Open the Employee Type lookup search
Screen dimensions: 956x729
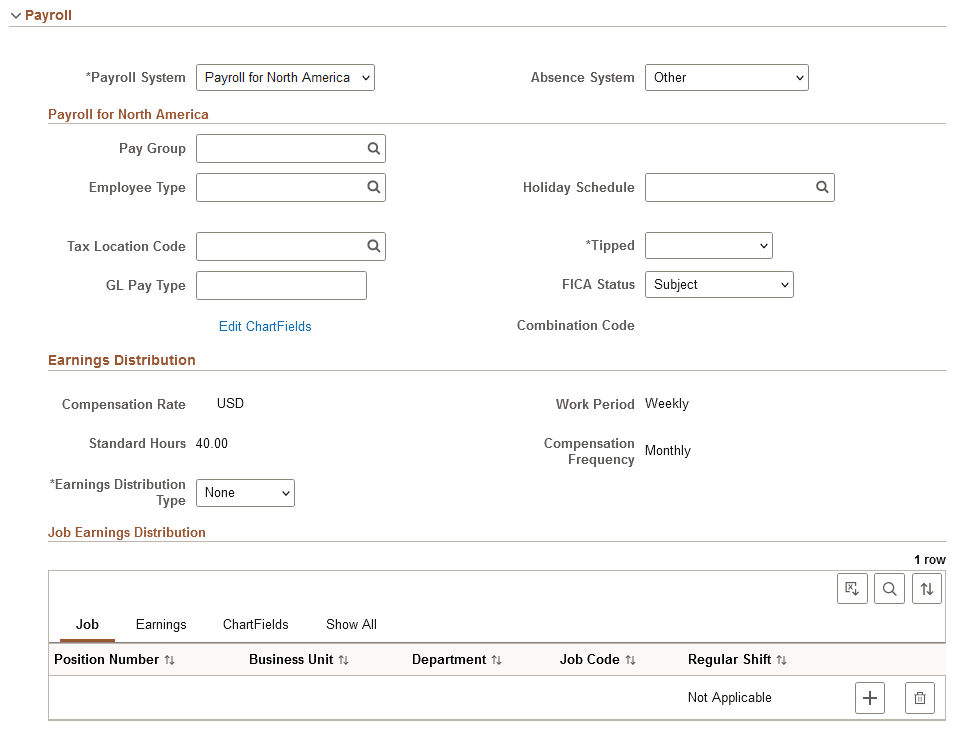click(x=373, y=187)
